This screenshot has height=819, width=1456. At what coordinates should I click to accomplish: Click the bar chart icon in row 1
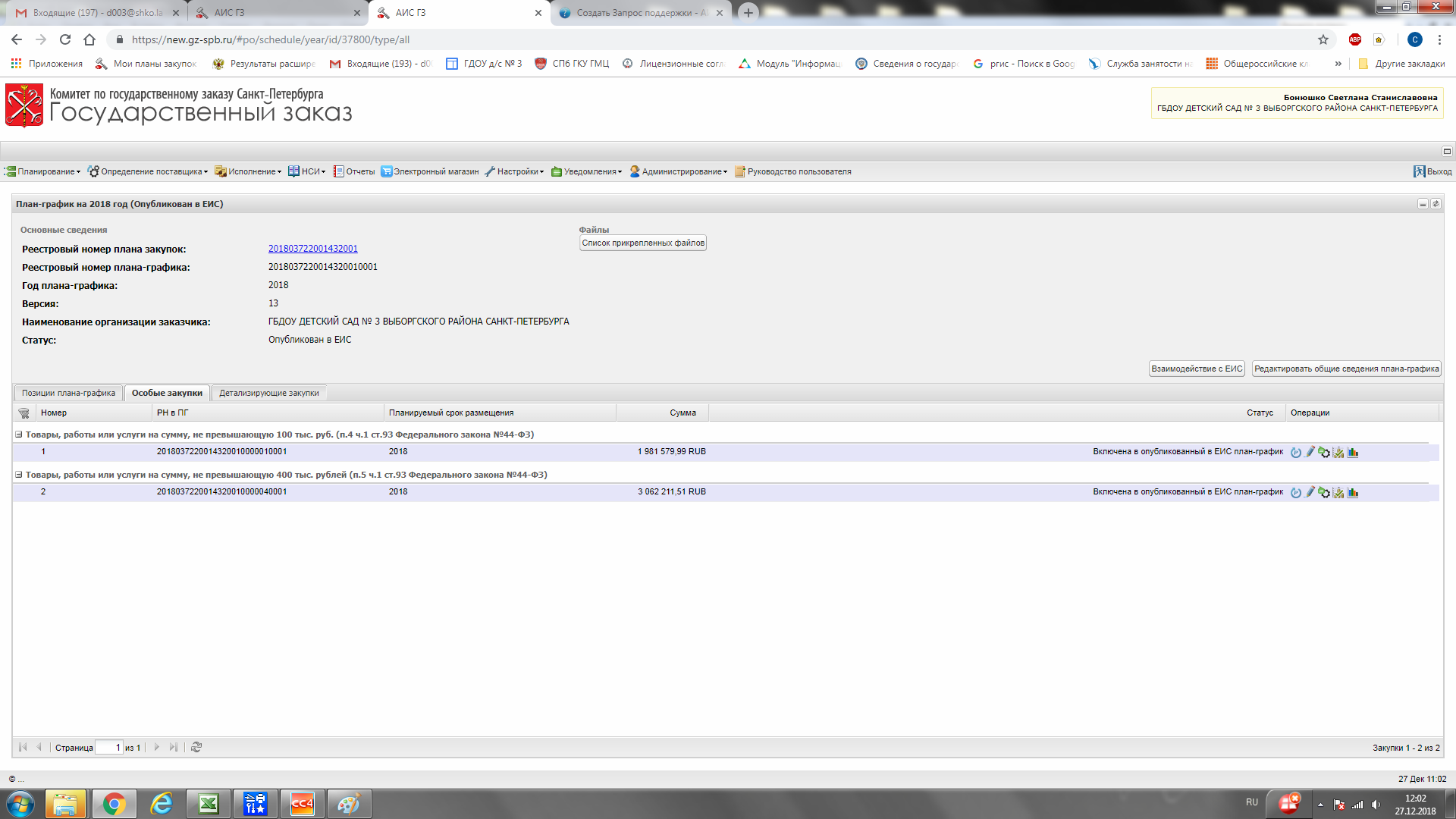[1353, 452]
